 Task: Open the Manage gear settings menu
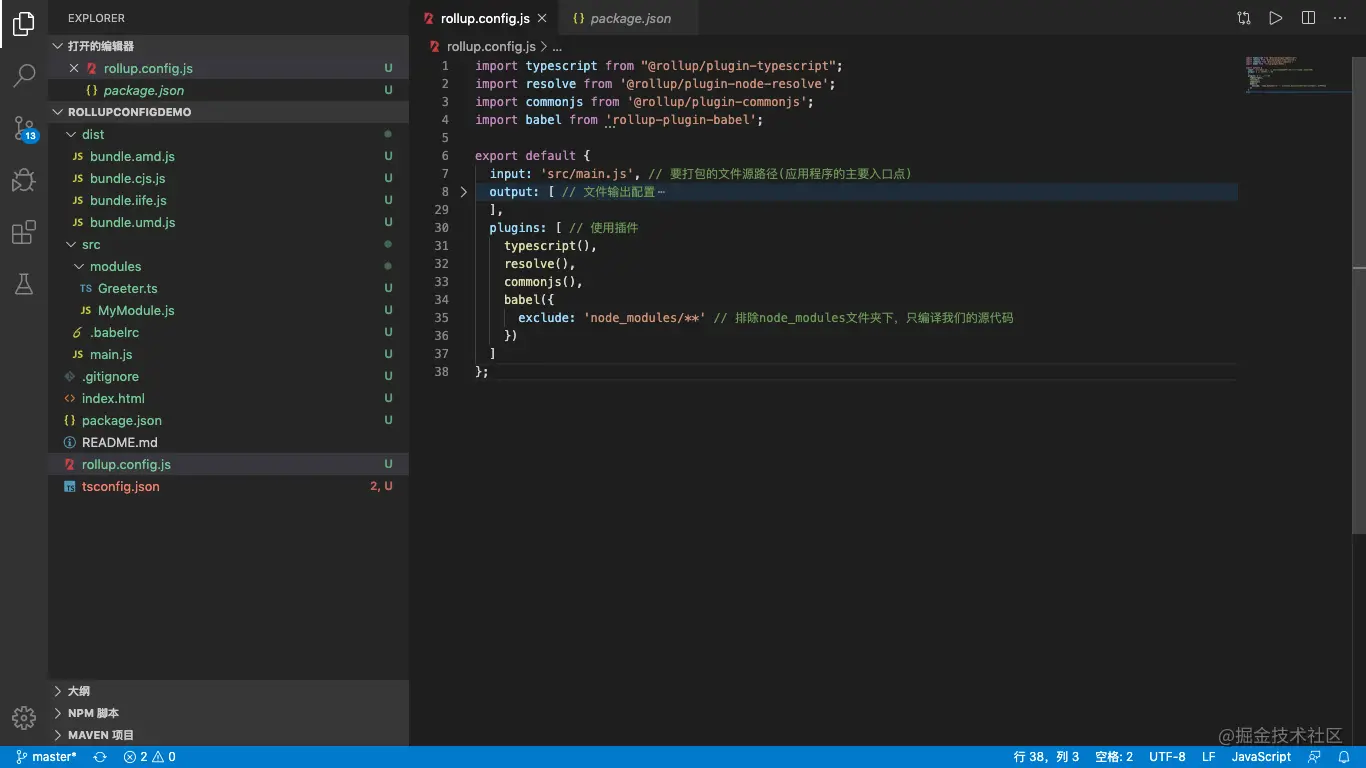click(x=24, y=717)
